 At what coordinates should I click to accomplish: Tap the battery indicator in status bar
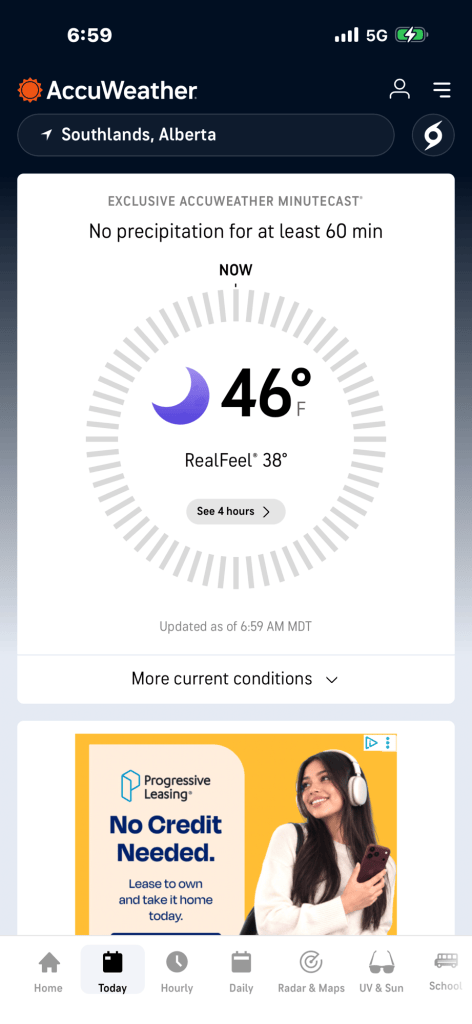[411, 35]
